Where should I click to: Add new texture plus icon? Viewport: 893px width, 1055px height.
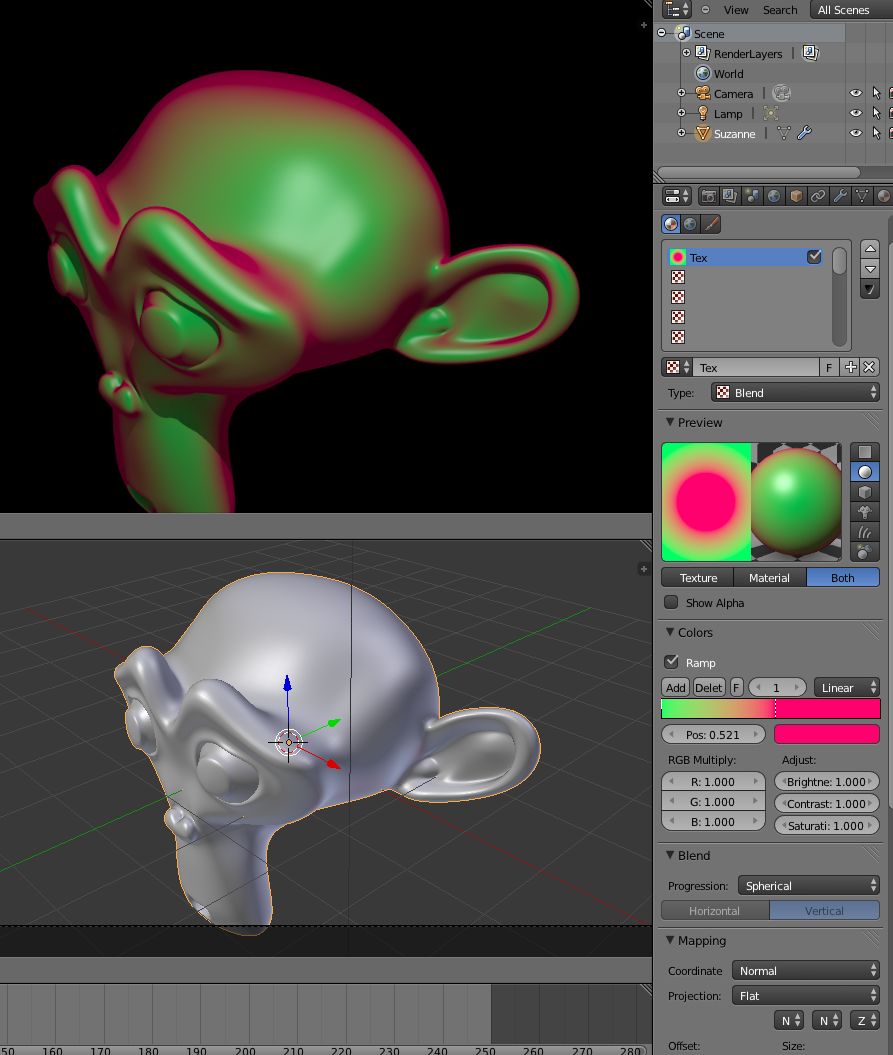tap(851, 367)
